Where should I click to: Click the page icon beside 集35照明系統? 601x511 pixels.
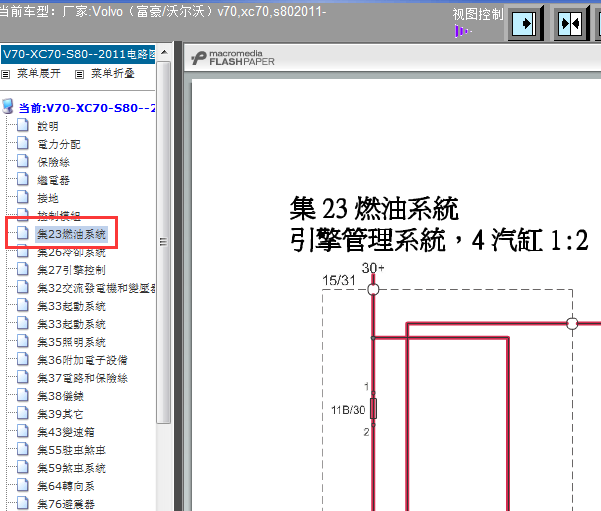click(23, 341)
